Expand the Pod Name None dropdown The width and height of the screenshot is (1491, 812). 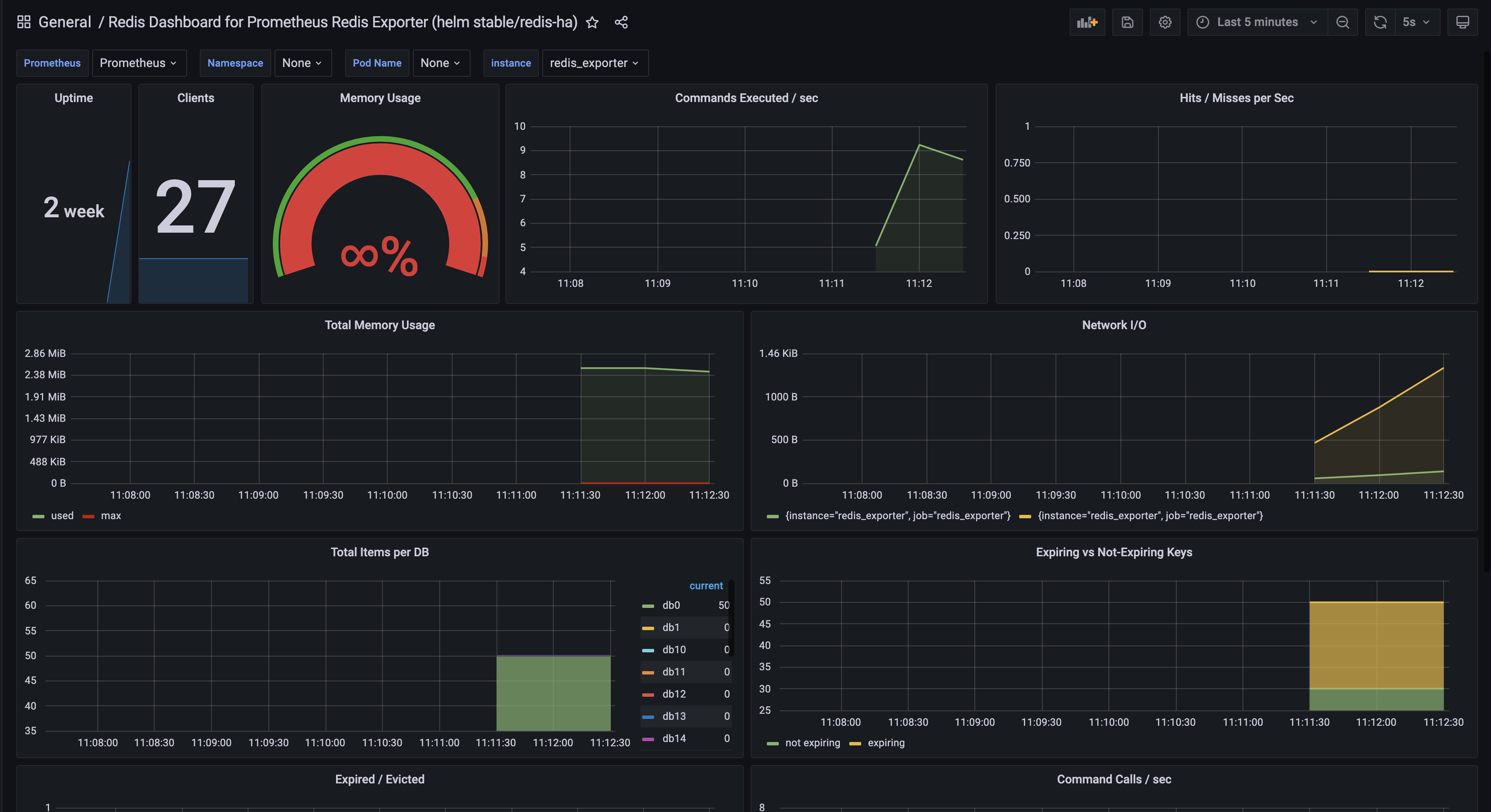click(441, 63)
